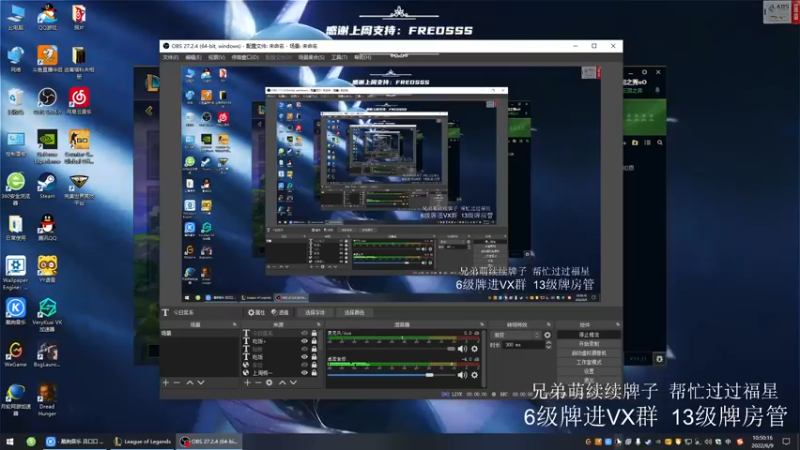
Task: Click the studio mode button
Action: 589,362
